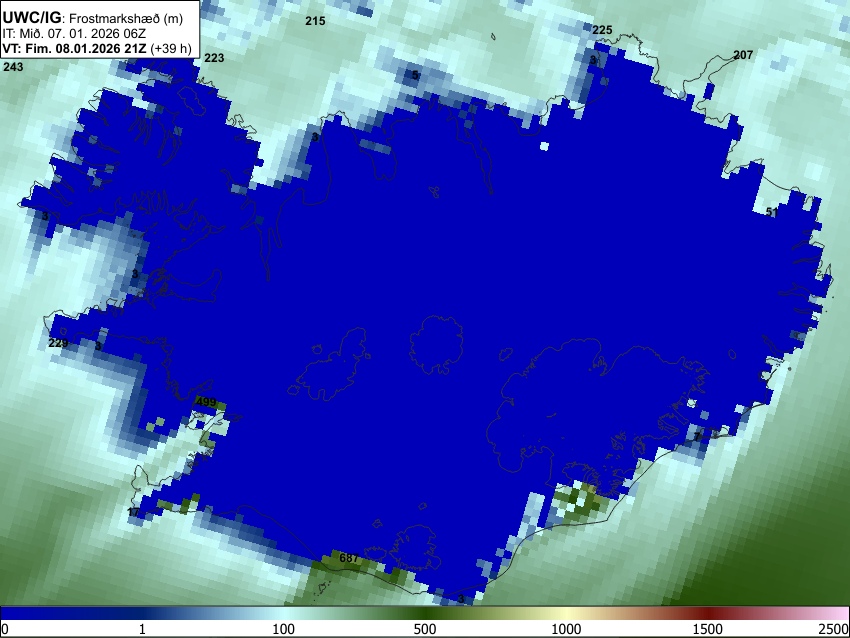Click the map value label 243
The height and width of the screenshot is (638, 850).
(13, 67)
